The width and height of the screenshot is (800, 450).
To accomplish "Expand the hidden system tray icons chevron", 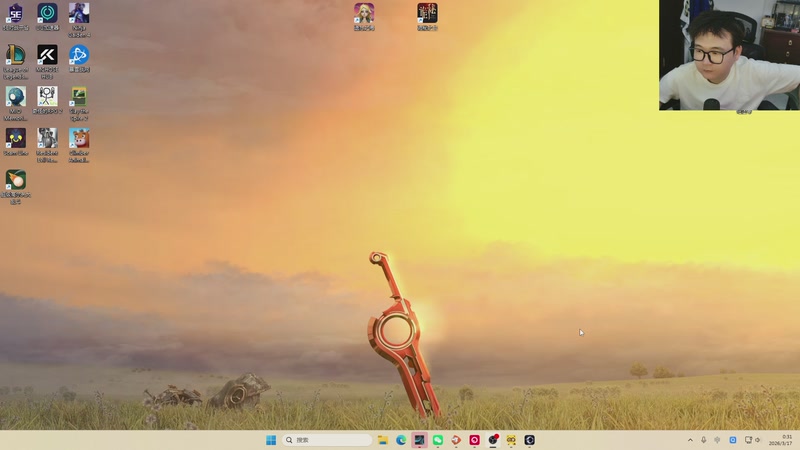I will (690, 440).
